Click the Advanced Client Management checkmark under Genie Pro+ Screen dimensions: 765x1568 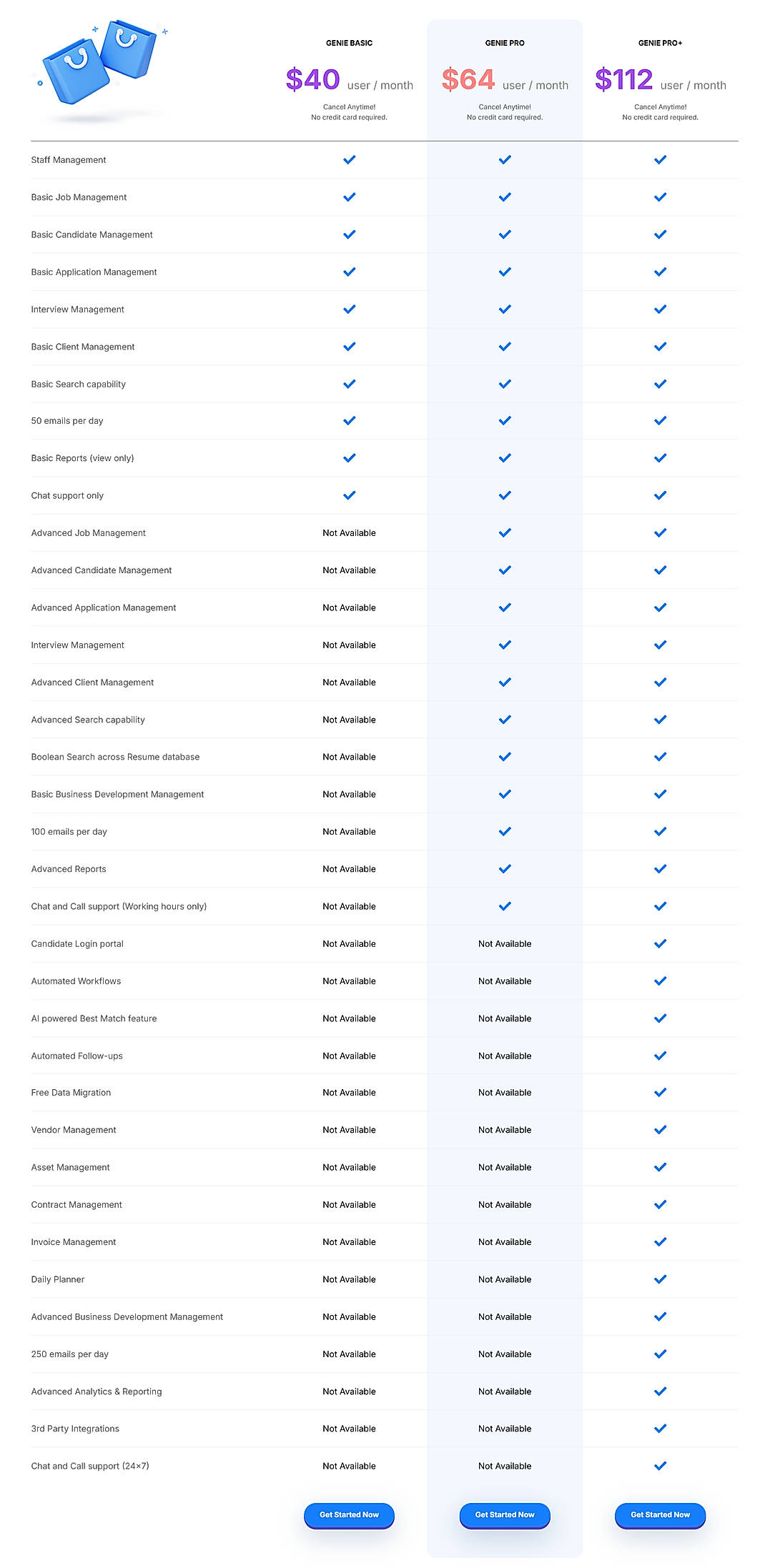point(660,682)
